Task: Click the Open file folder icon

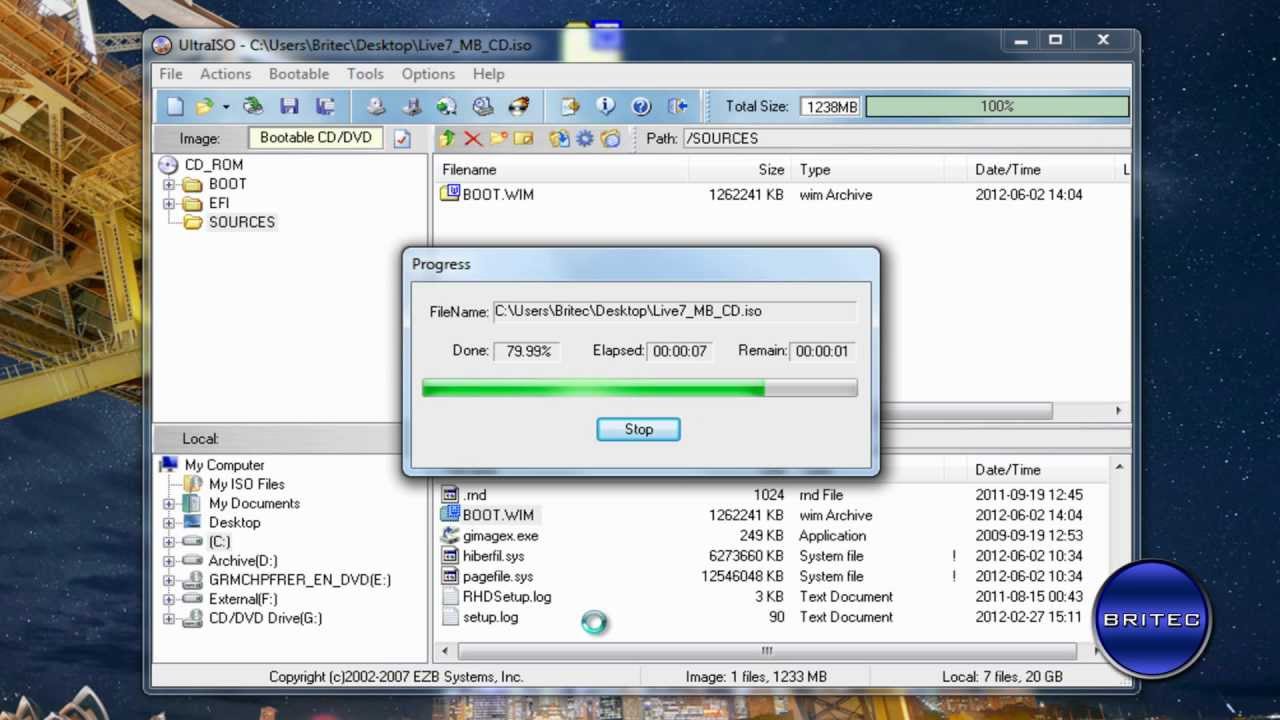Action: click(x=205, y=106)
